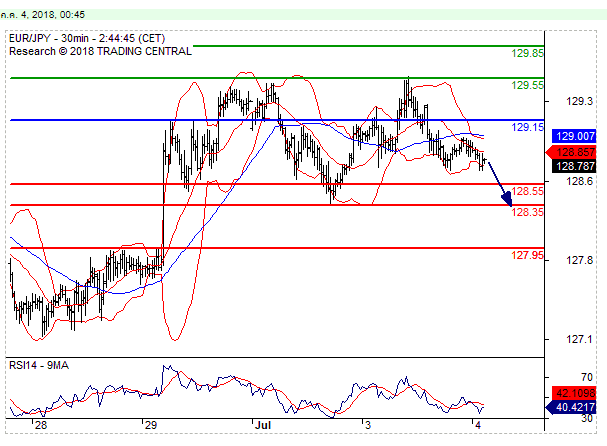Click the red 42.1098 RSI value tag
607x446 pixels.
574,393
